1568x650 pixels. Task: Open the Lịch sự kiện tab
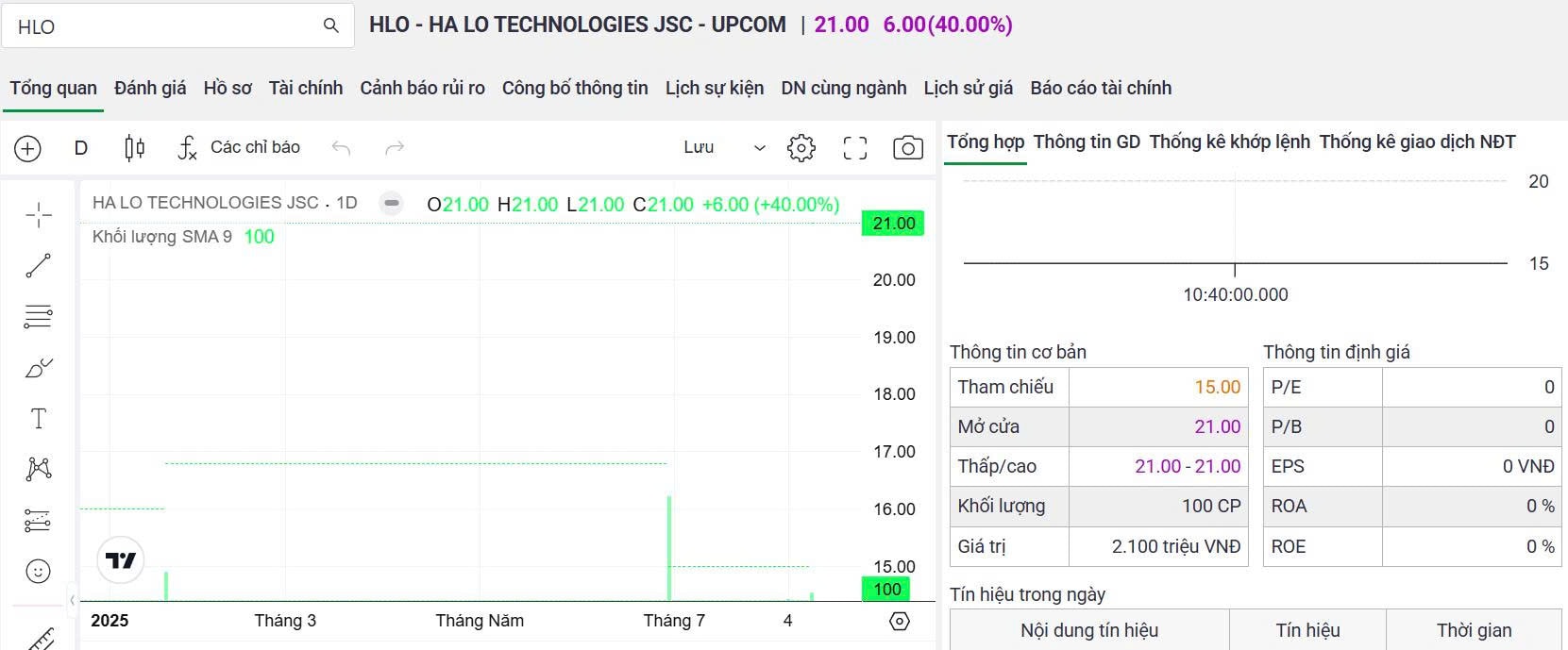(715, 89)
